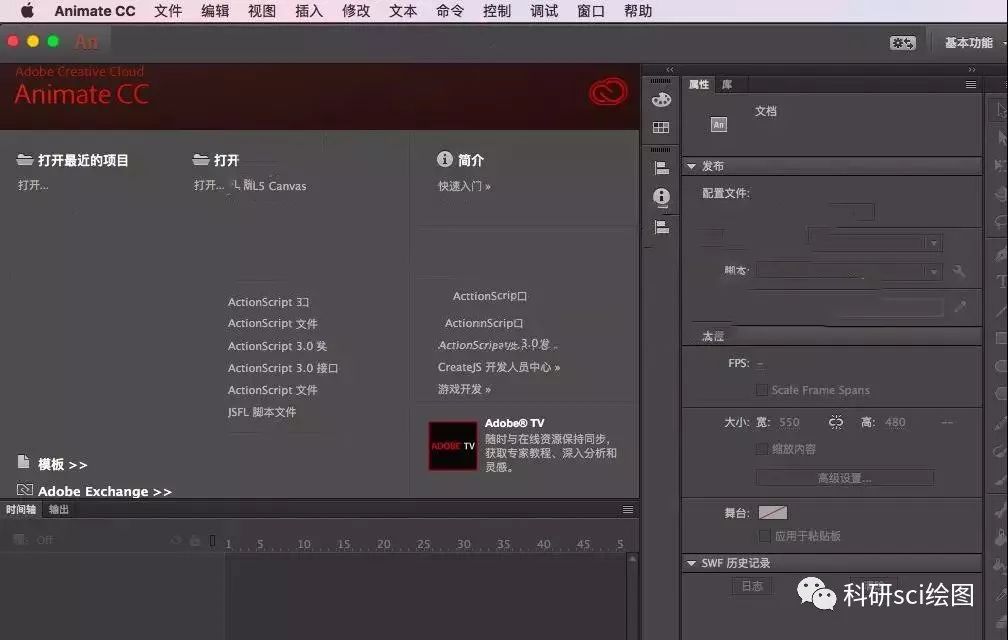Click the 高 height value 480

click(895, 422)
